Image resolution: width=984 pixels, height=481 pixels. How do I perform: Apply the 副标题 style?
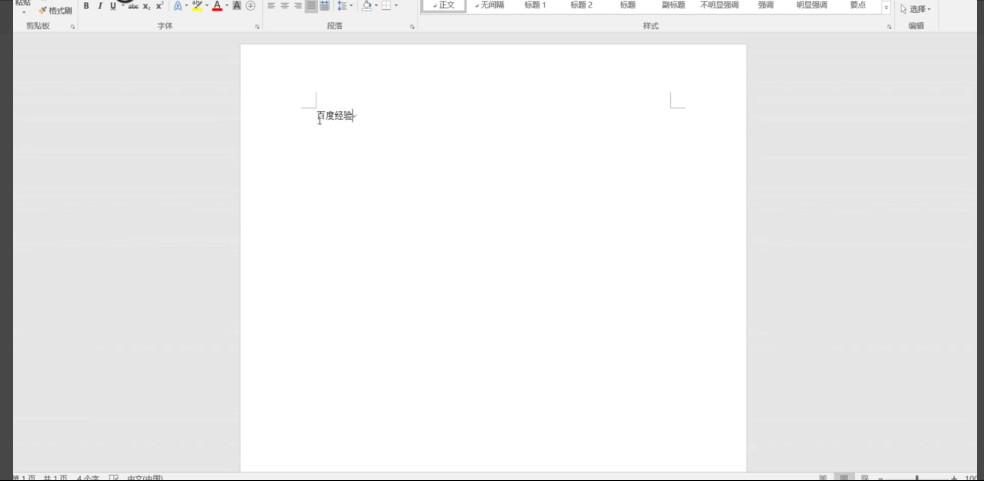click(x=673, y=5)
